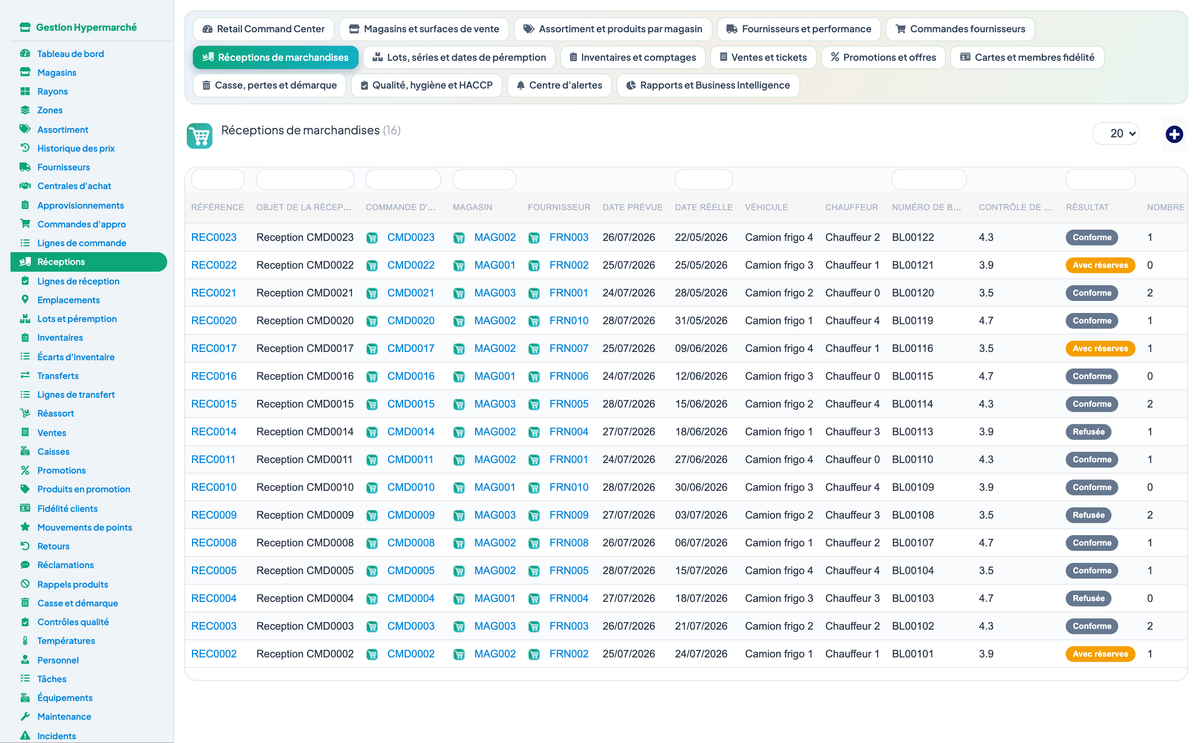Click the Fournisseurs truck icon in sidebar
The width and height of the screenshot is (1200, 743).
click(x=25, y=167)
